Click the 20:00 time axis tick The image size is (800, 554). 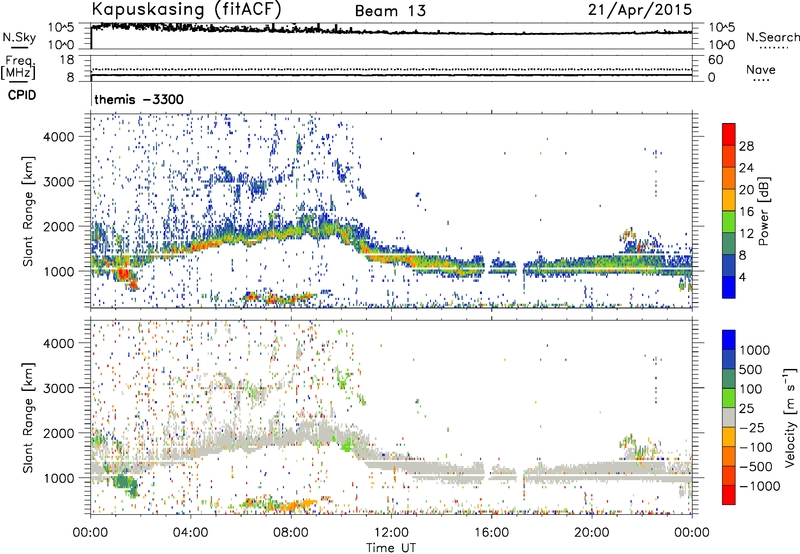coord(591,533)
